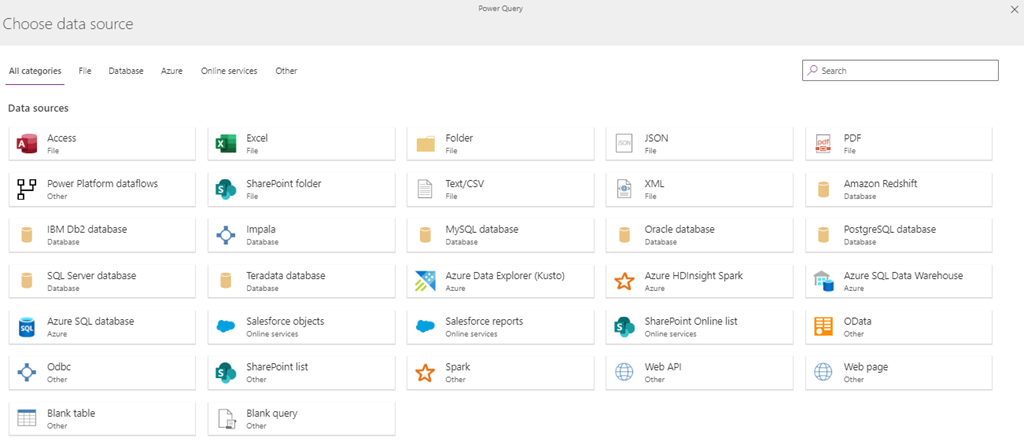Pick the Excel label text

pos(257,138)
